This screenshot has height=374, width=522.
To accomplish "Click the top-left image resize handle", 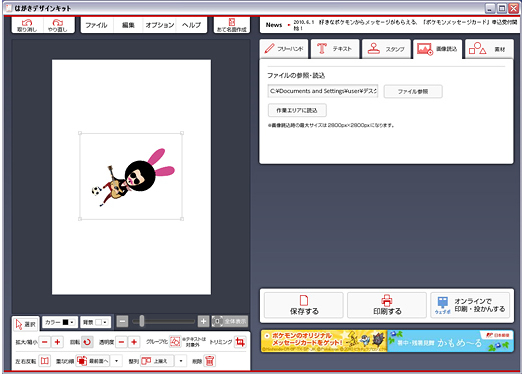I will point(80,133).
